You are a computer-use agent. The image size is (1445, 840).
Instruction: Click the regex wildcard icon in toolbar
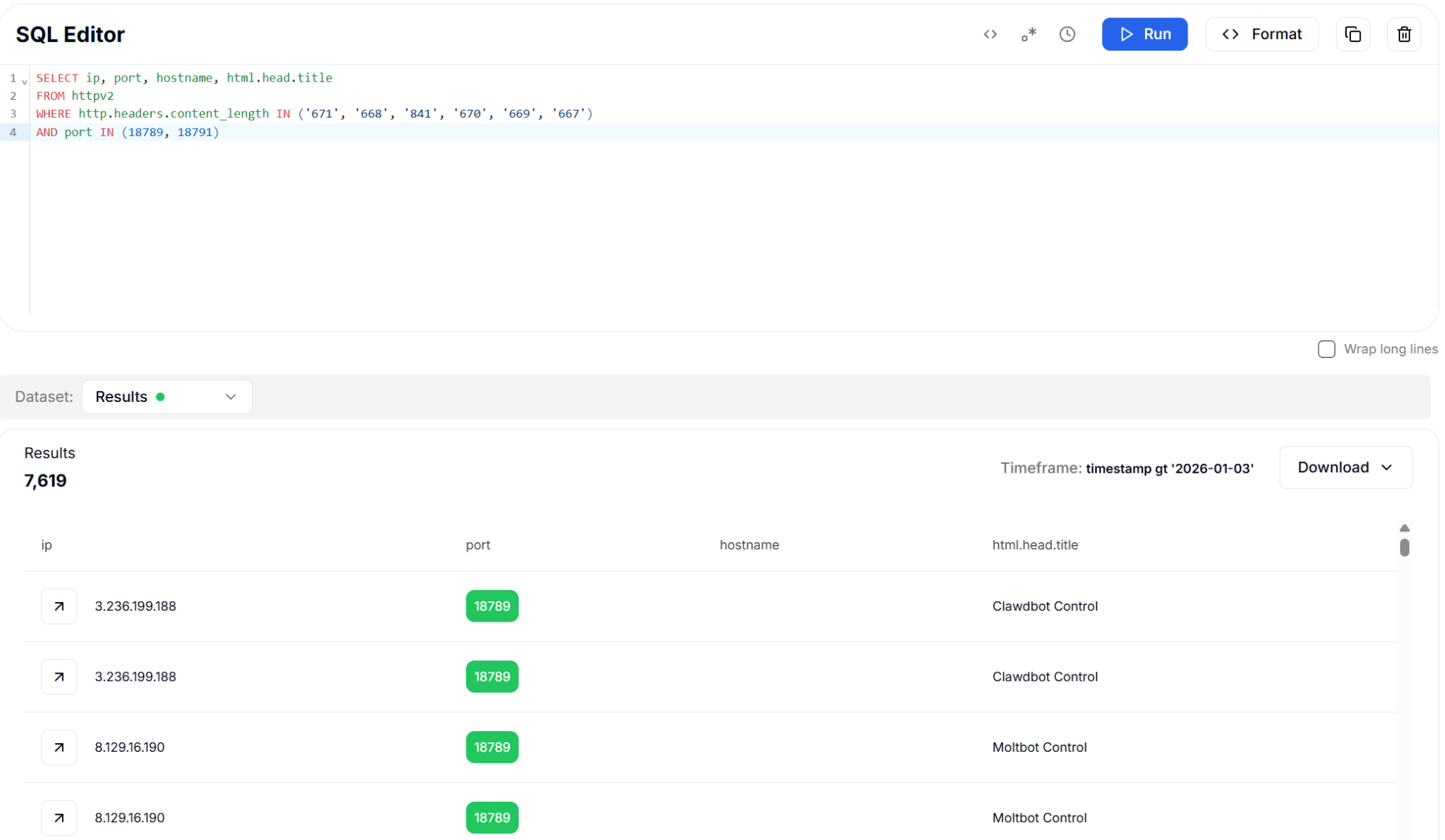(1029, 34)
